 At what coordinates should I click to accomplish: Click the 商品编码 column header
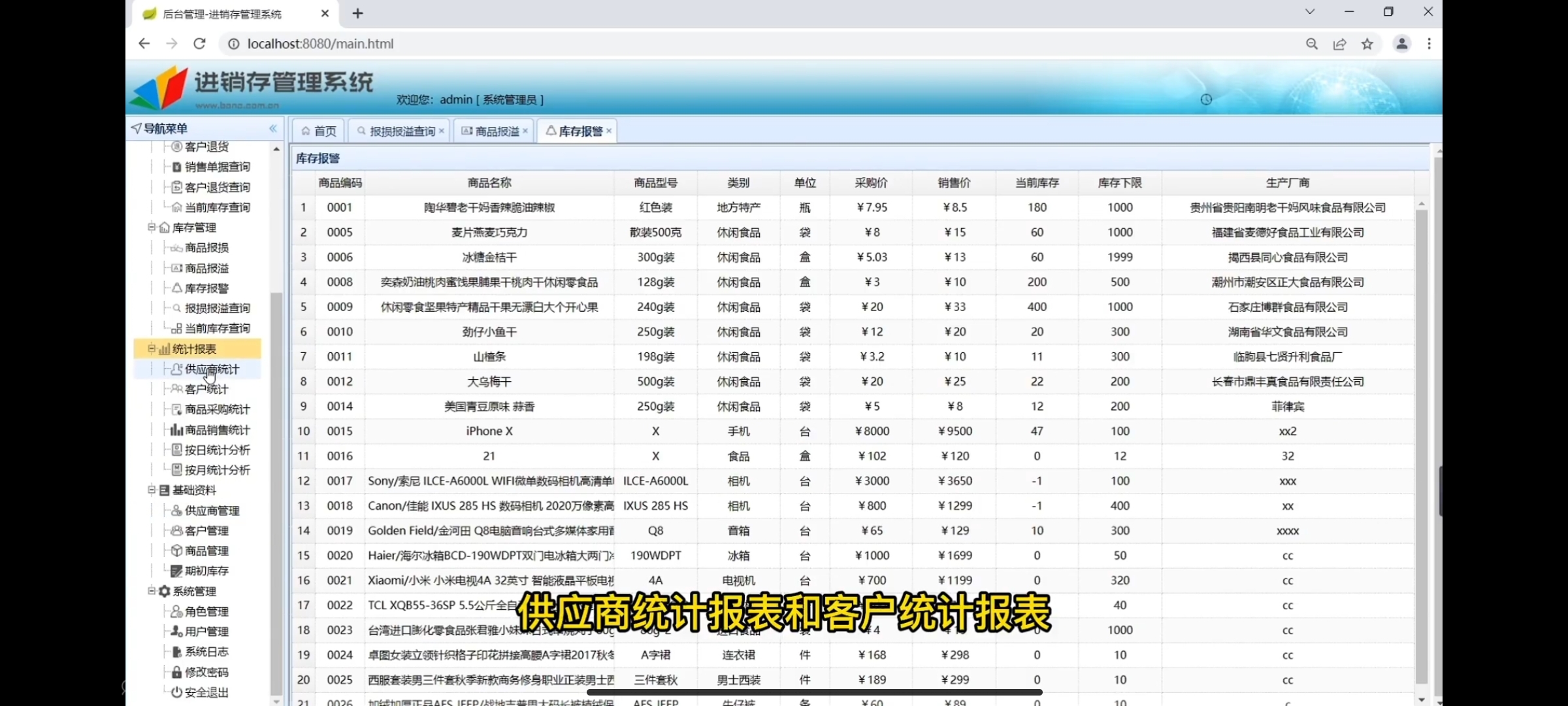pos(340,183)
